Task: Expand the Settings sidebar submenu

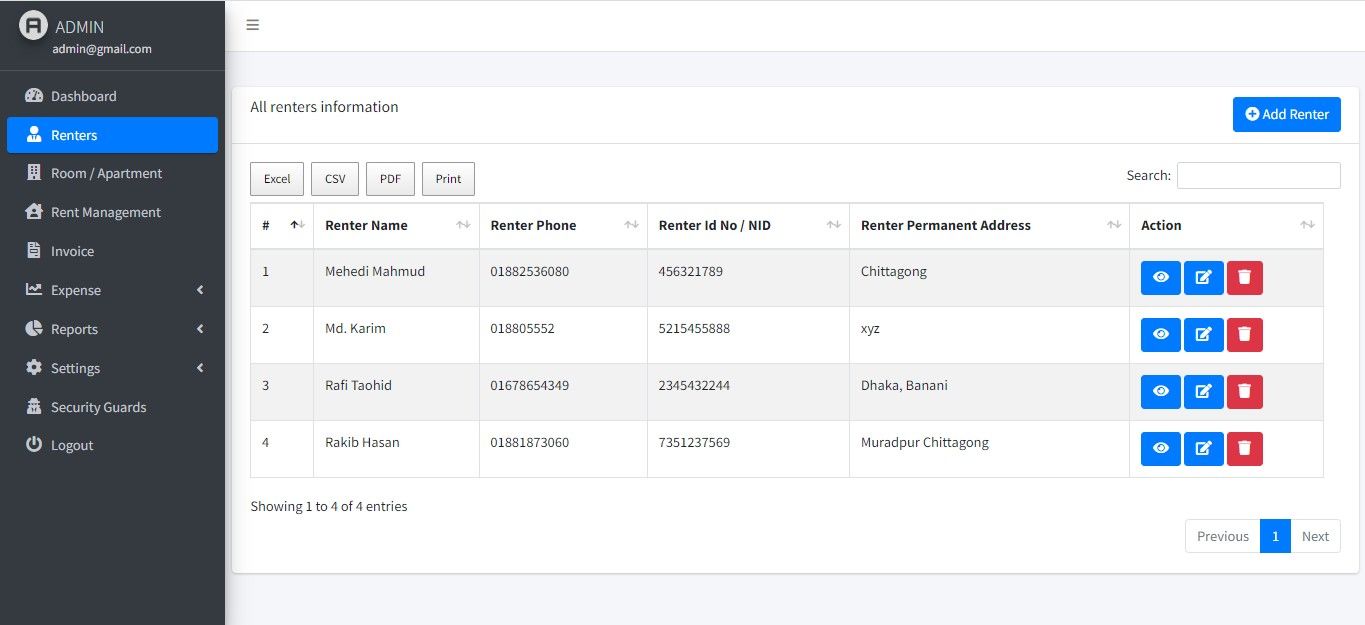Action: (x=112, y=368)
